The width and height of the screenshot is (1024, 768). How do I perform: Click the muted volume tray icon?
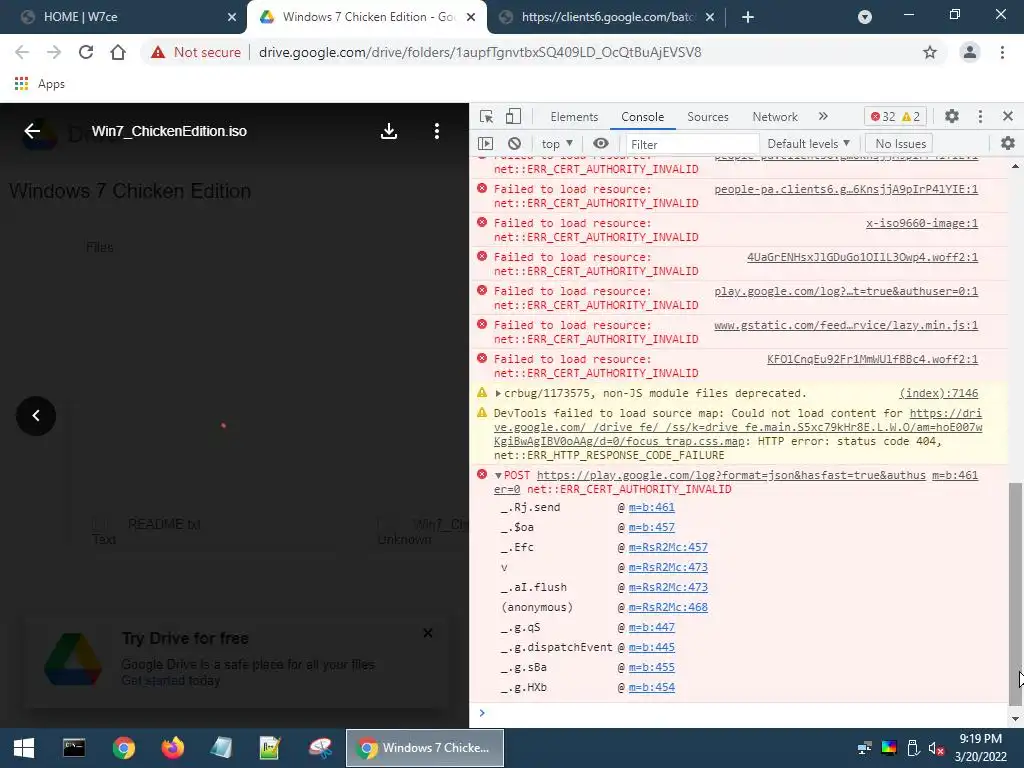coord(936,748)
